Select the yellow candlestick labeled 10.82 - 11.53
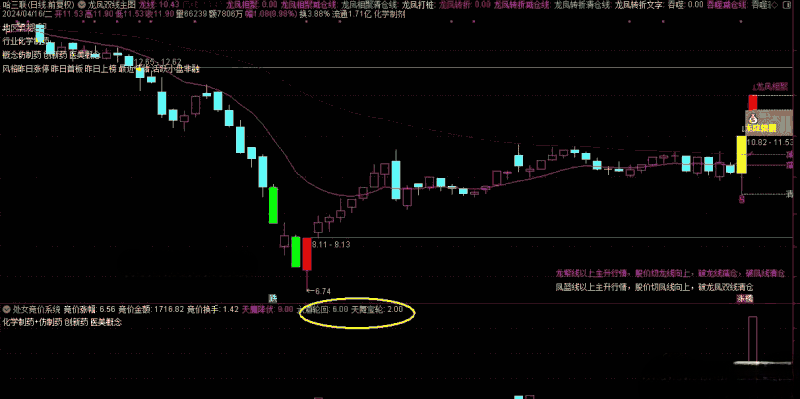The width and height of the screenshot is (800, 399). (741, 154)
